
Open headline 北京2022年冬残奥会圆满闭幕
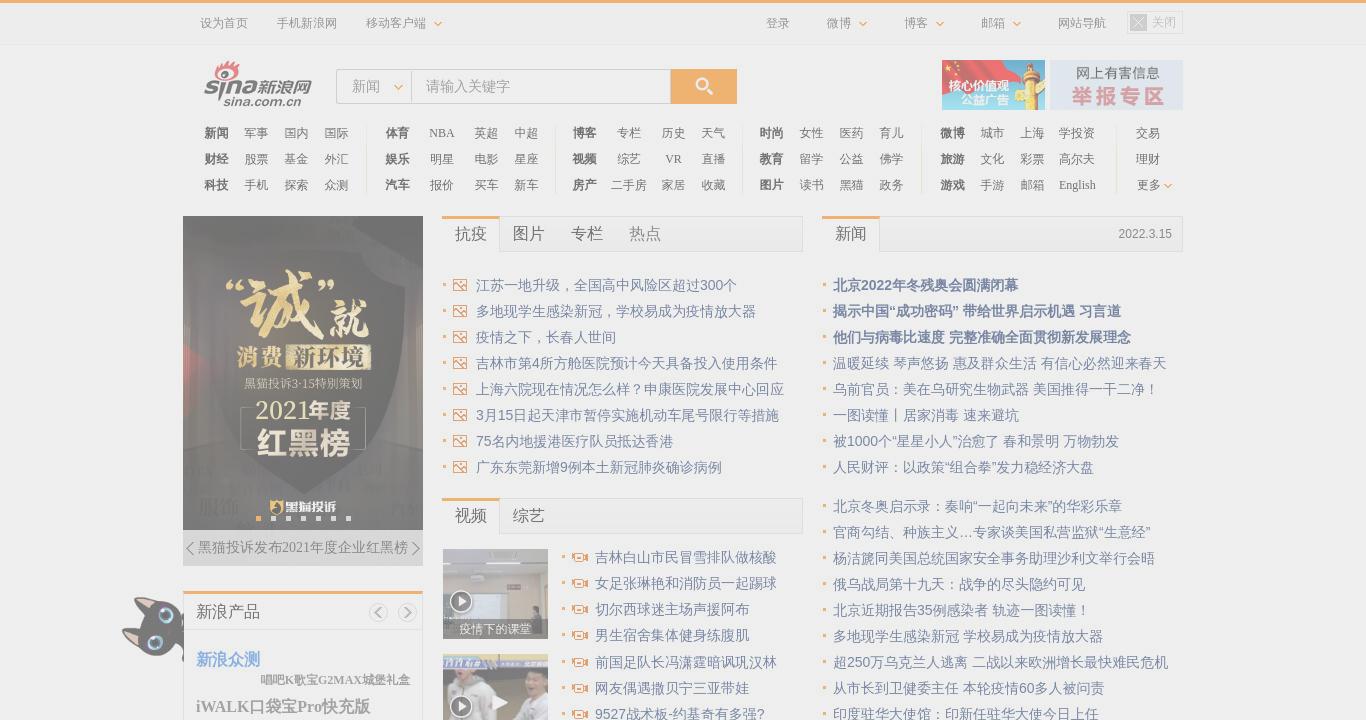coord(926,285)
